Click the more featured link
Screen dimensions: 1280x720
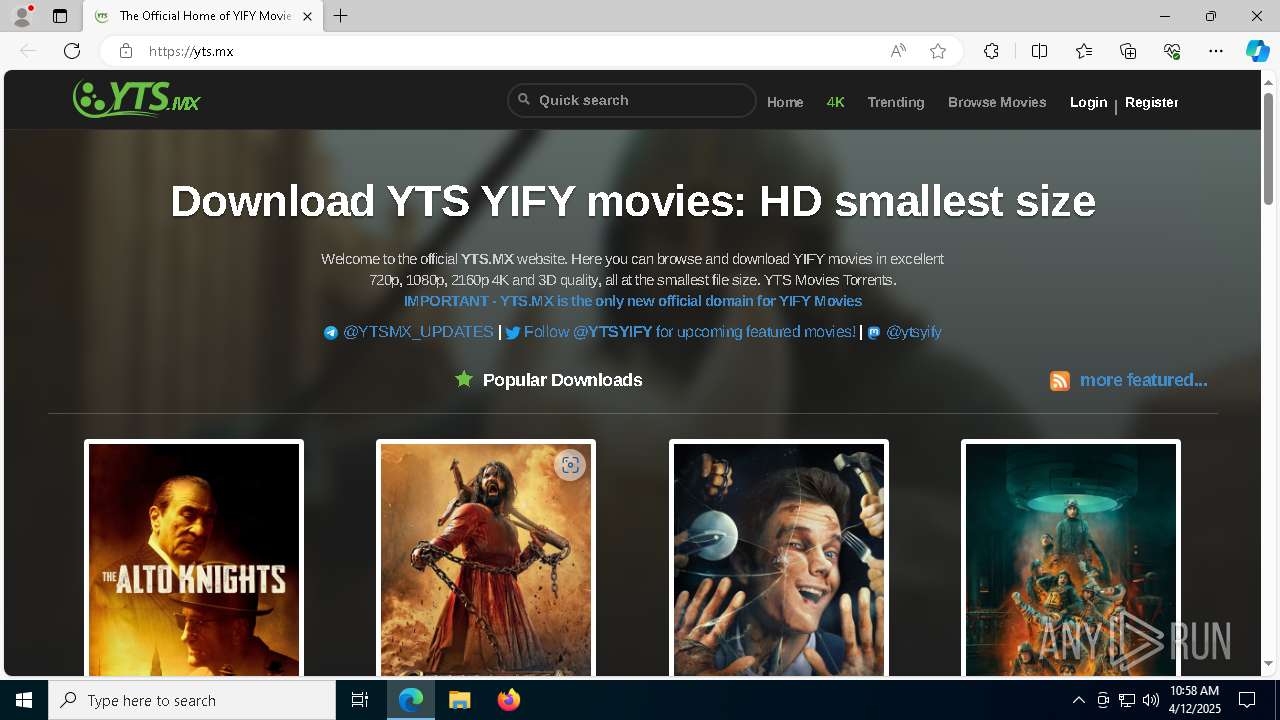click(1143, 380)
